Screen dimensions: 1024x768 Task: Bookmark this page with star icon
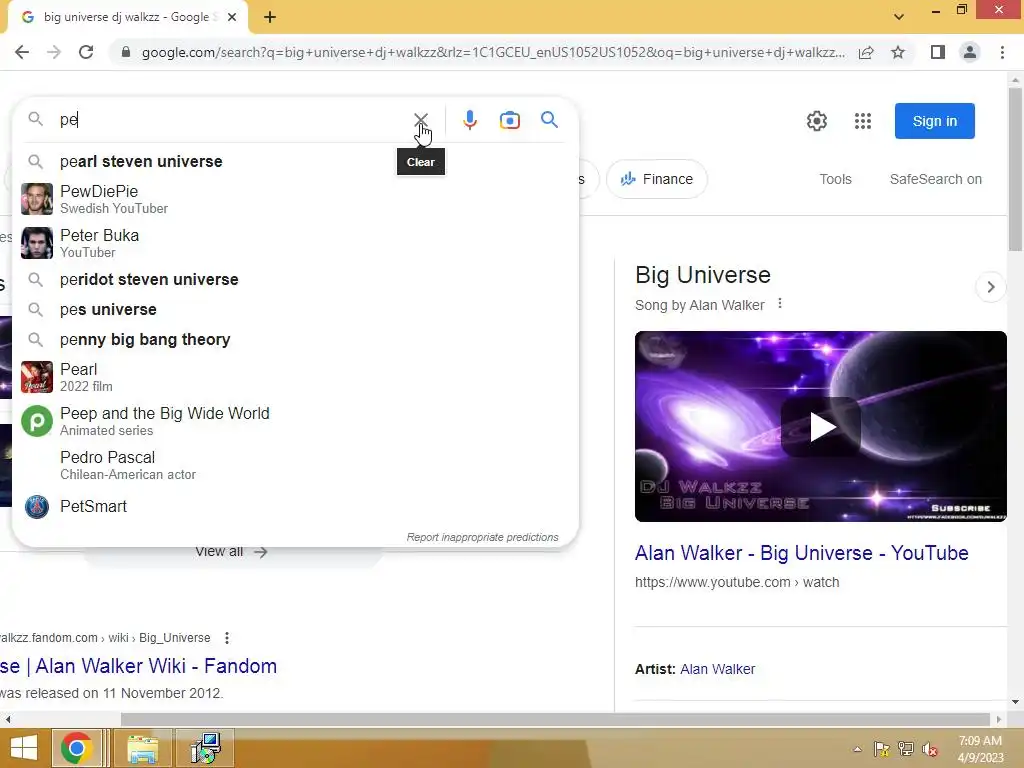pyautogui.click(x=898, y=52)
